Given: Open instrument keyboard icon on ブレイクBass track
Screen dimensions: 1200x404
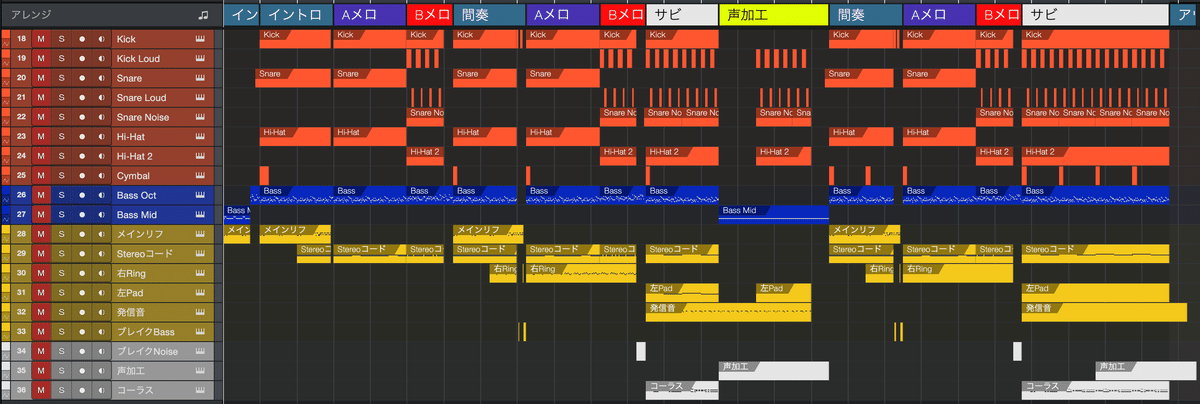Looking at the screenshot, I should pyautogui.click(x=199, y=332).
